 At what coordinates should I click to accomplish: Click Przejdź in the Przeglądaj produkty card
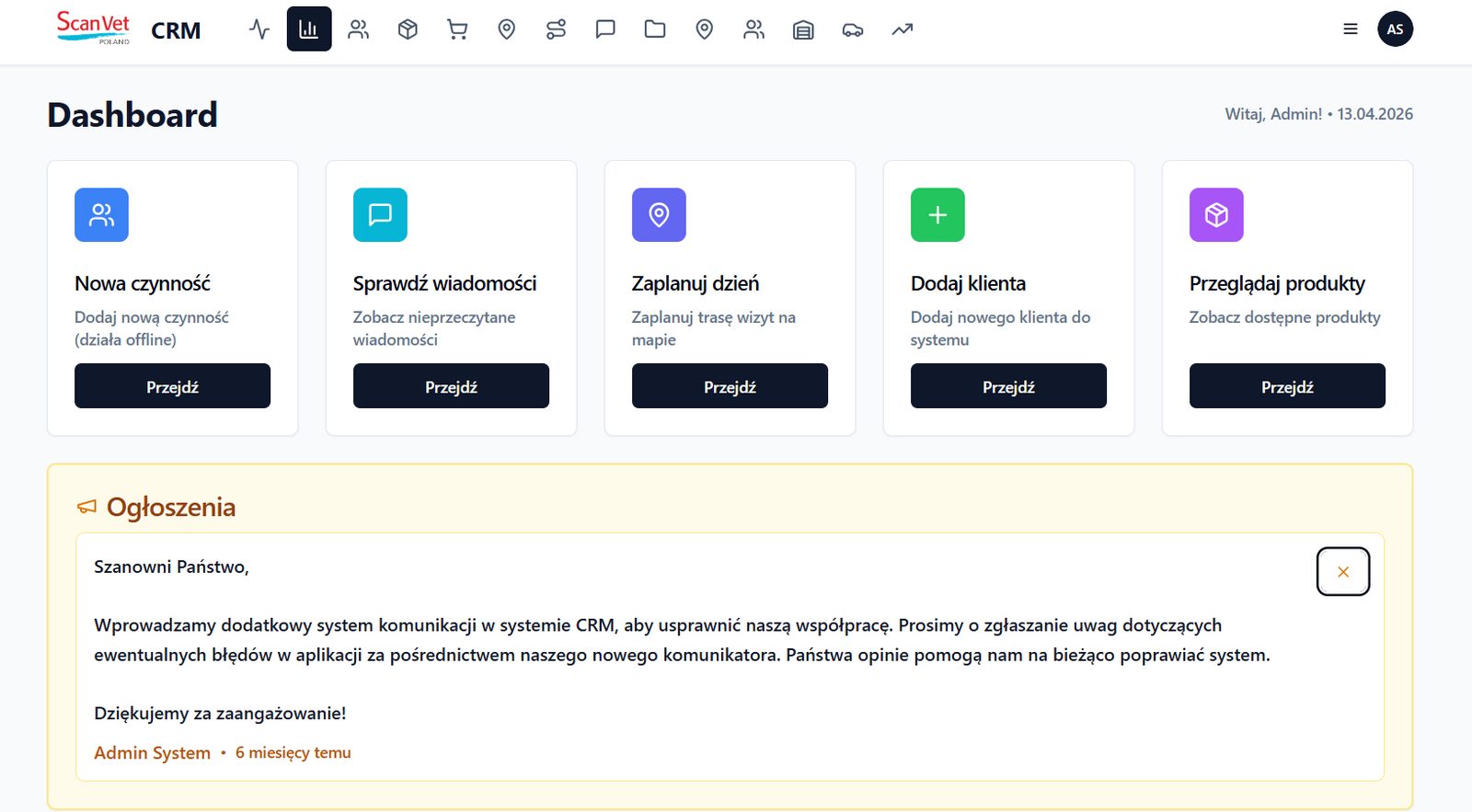pos(1287,386)
